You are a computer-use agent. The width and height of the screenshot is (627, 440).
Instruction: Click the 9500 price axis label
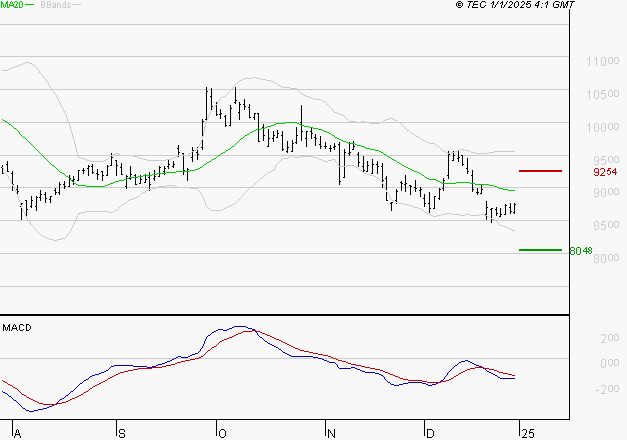pyautogui.click(x=606, y=160)
